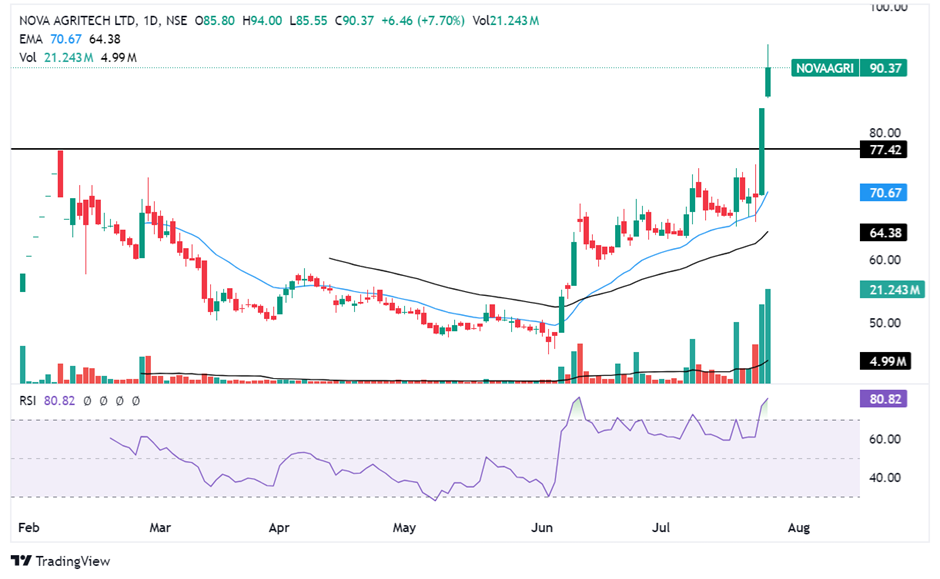The height and width of the screenshot is (579, 940).
Task: Click the Jun label on time axis
Action: coord(542,525)
